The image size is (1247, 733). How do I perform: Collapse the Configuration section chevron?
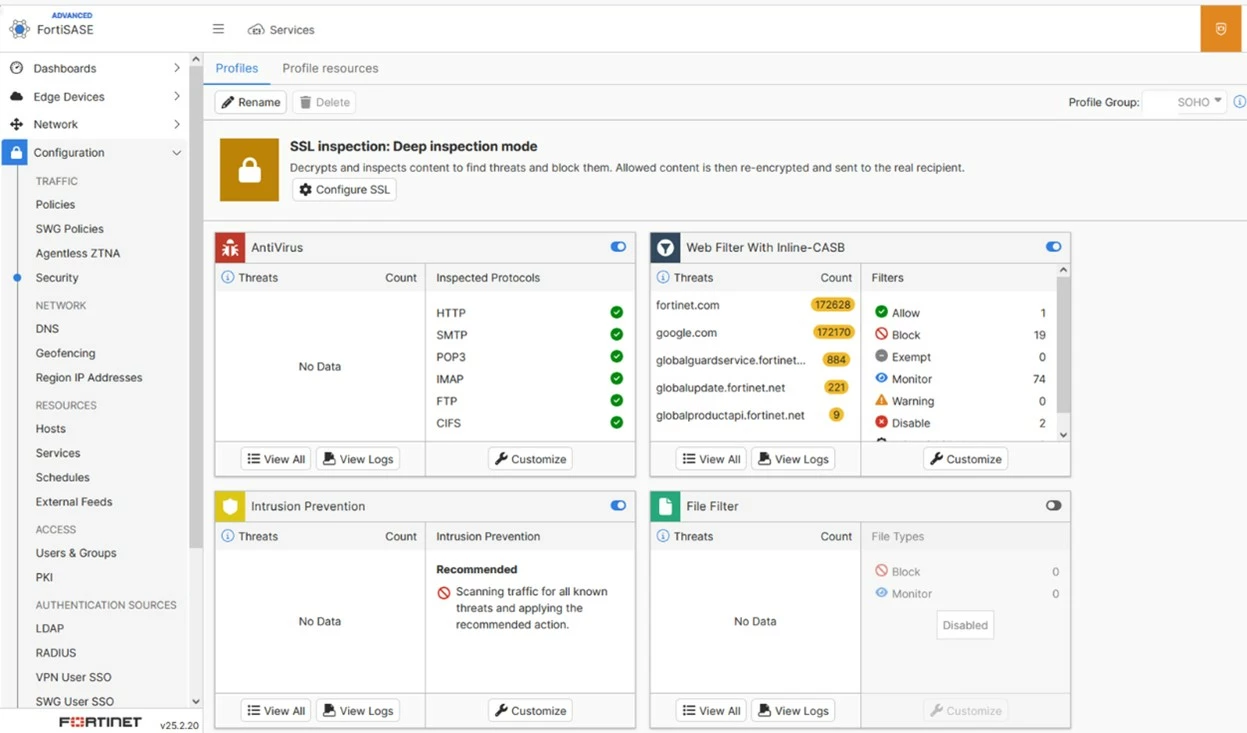pyautogui.click(x=177, y=153)
